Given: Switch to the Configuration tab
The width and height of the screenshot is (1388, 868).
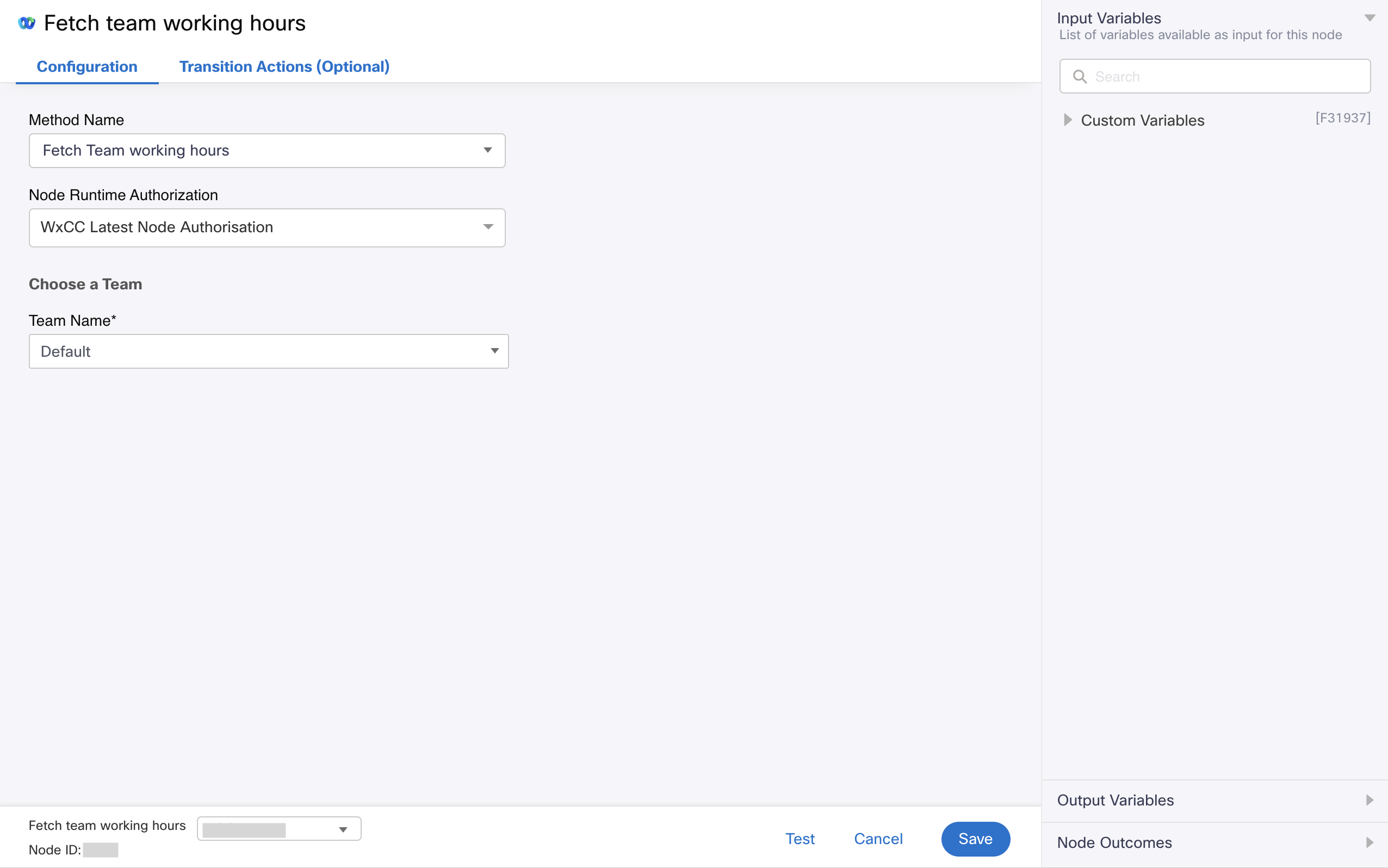Looking at the screenshot, I should pyautogui.click(x=86, y=66).
